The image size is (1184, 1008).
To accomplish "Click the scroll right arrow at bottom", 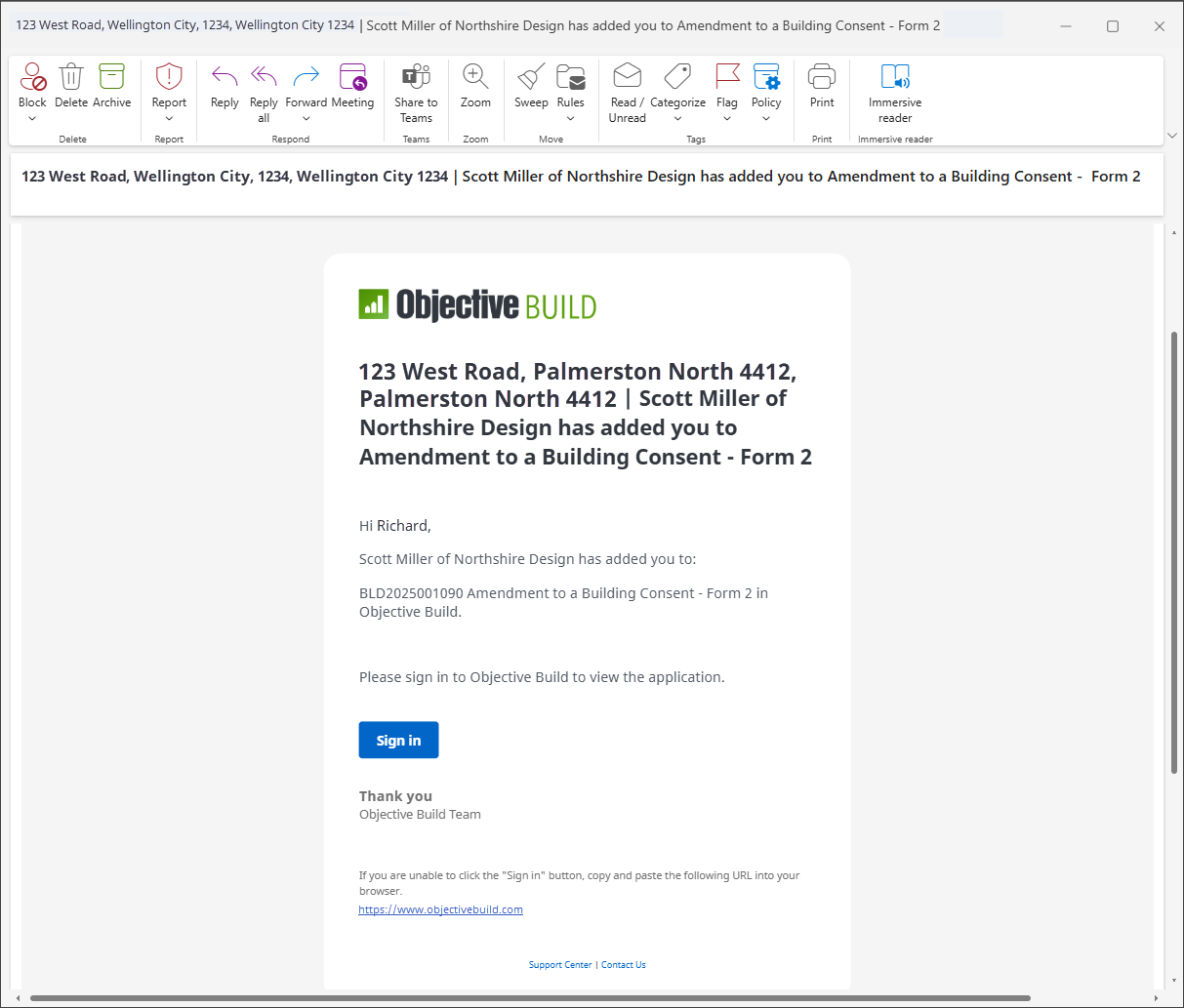I will click(1157, 998).
